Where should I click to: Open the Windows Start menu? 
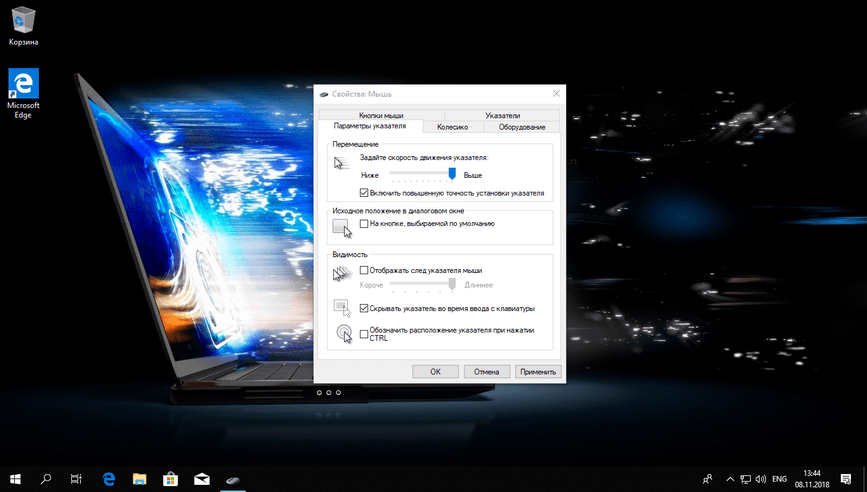(x=15, y=479)
